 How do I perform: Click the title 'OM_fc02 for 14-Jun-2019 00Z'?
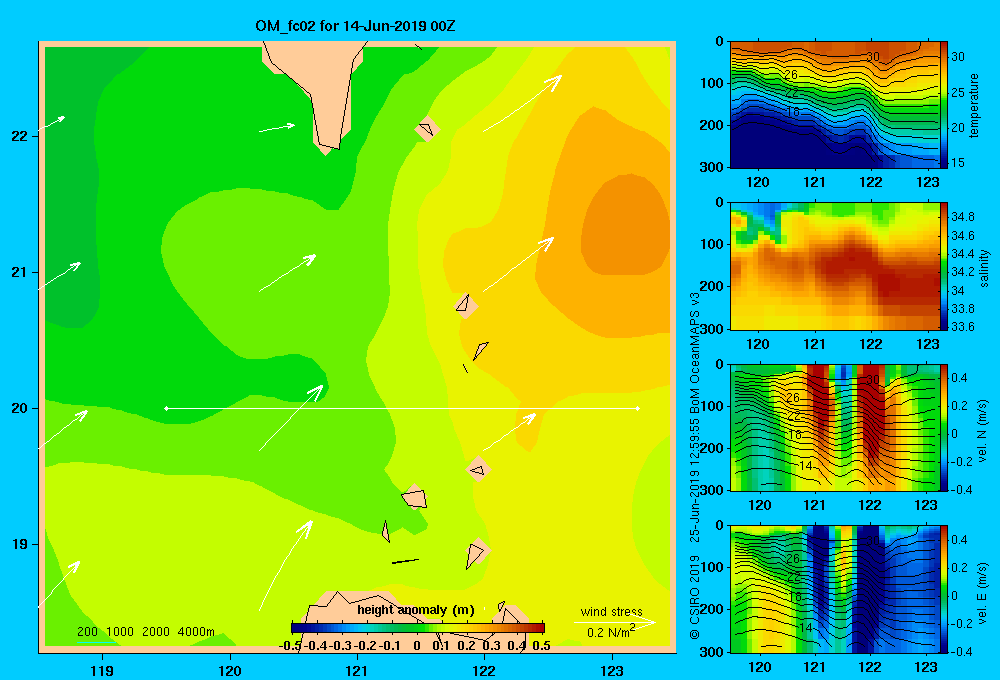[x=355, y=26]
